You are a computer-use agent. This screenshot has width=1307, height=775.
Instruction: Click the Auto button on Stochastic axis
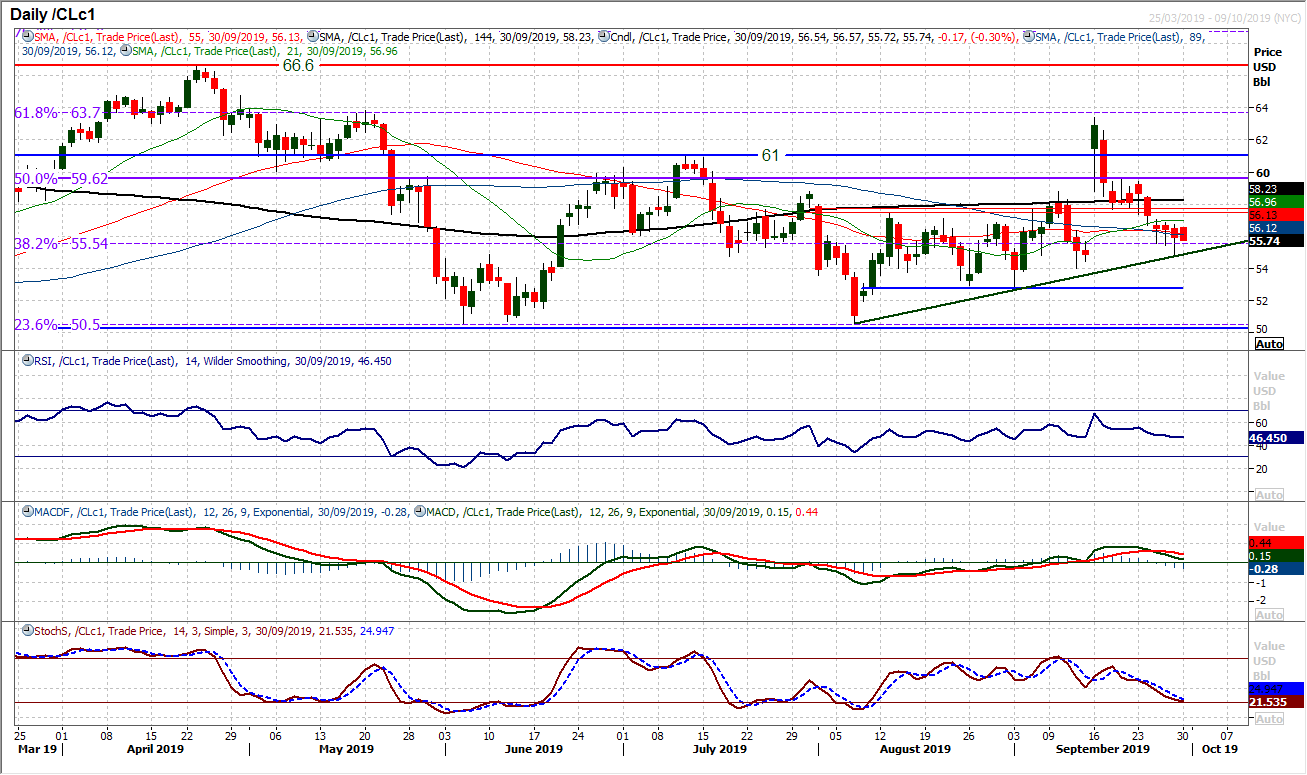click(x=1268, y=720)
